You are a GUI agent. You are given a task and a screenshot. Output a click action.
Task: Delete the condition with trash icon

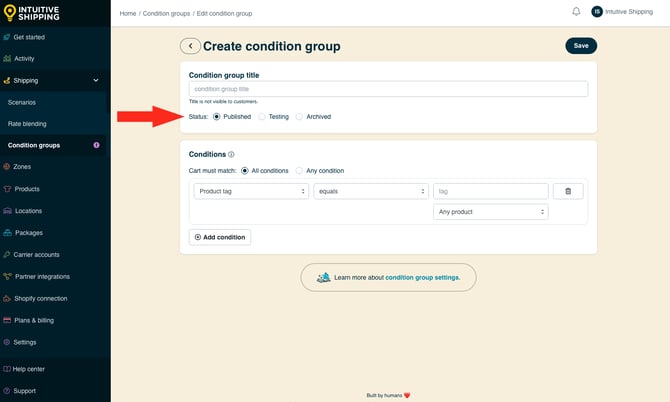coord(568,191)
